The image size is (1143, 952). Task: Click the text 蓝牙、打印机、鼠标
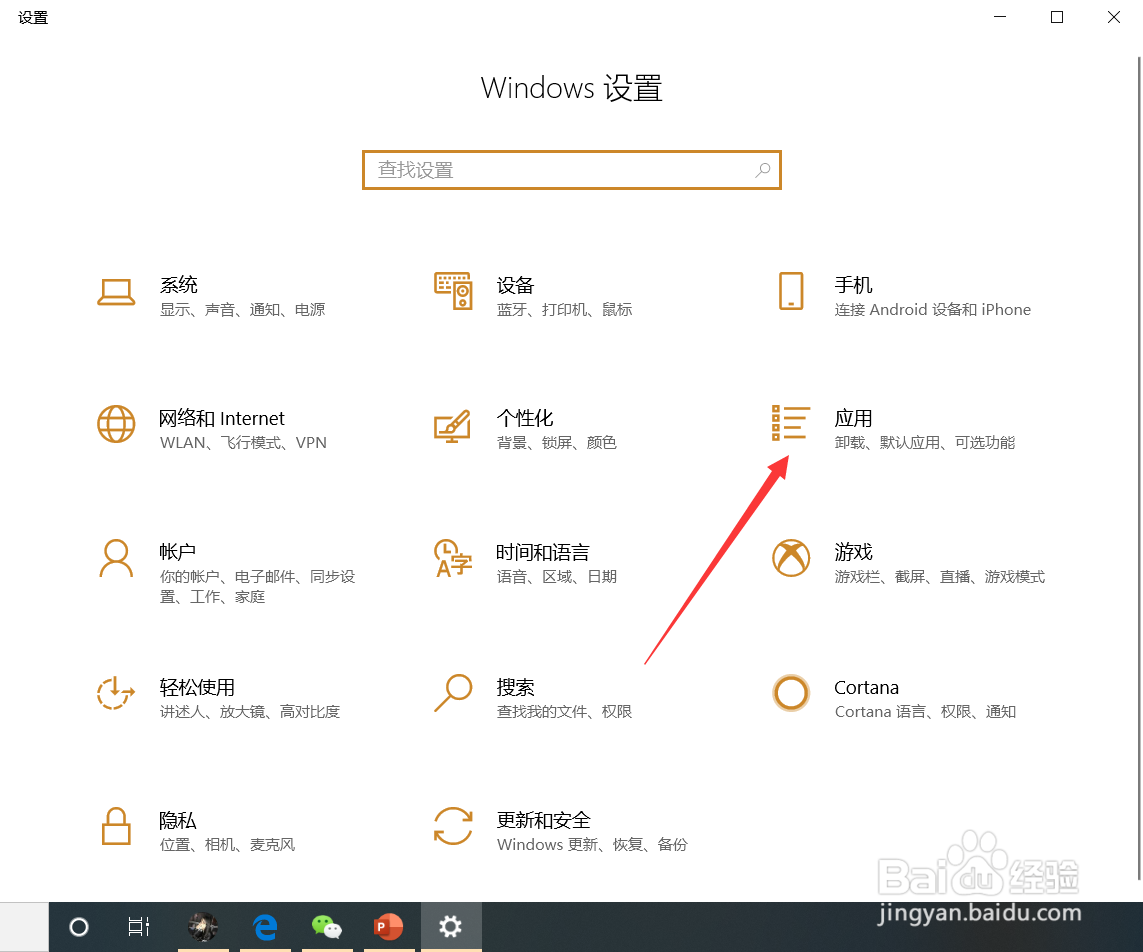pyautogui.click(x=564, y=310)
